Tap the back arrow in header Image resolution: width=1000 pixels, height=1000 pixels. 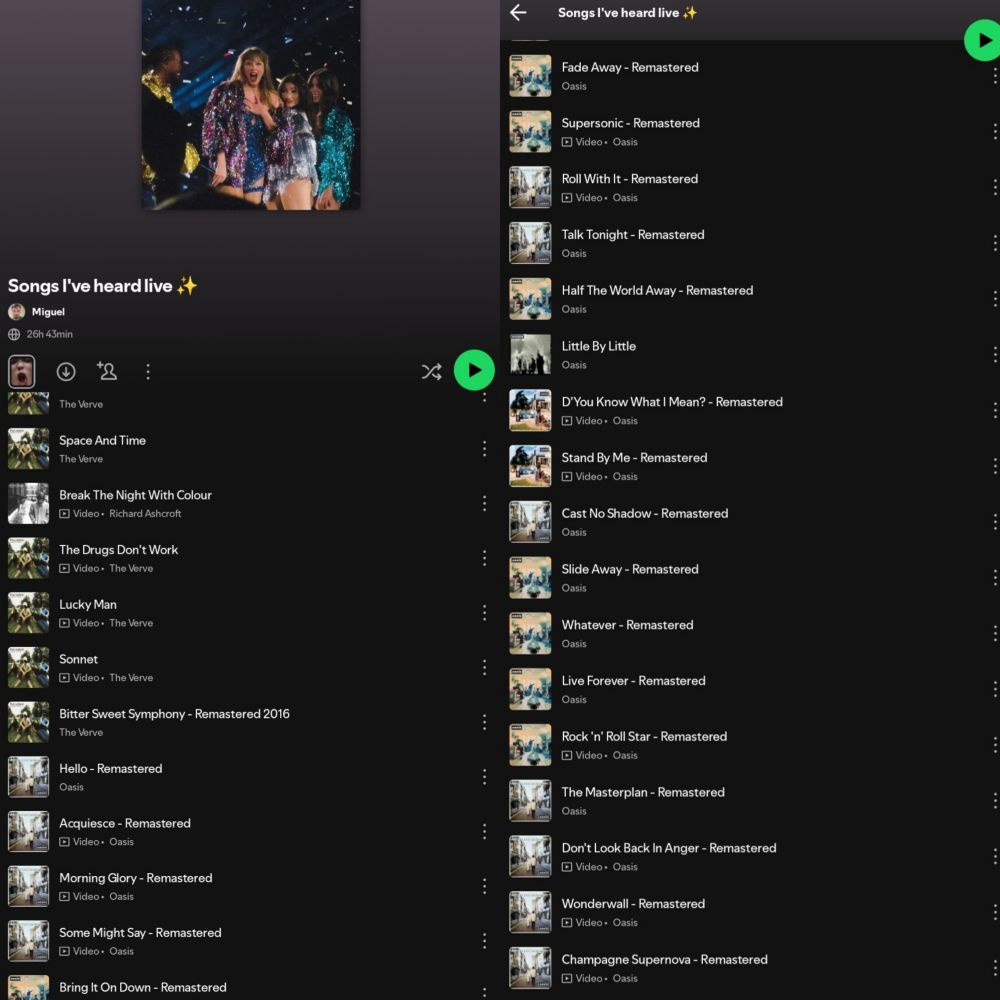tap(518, 12)
